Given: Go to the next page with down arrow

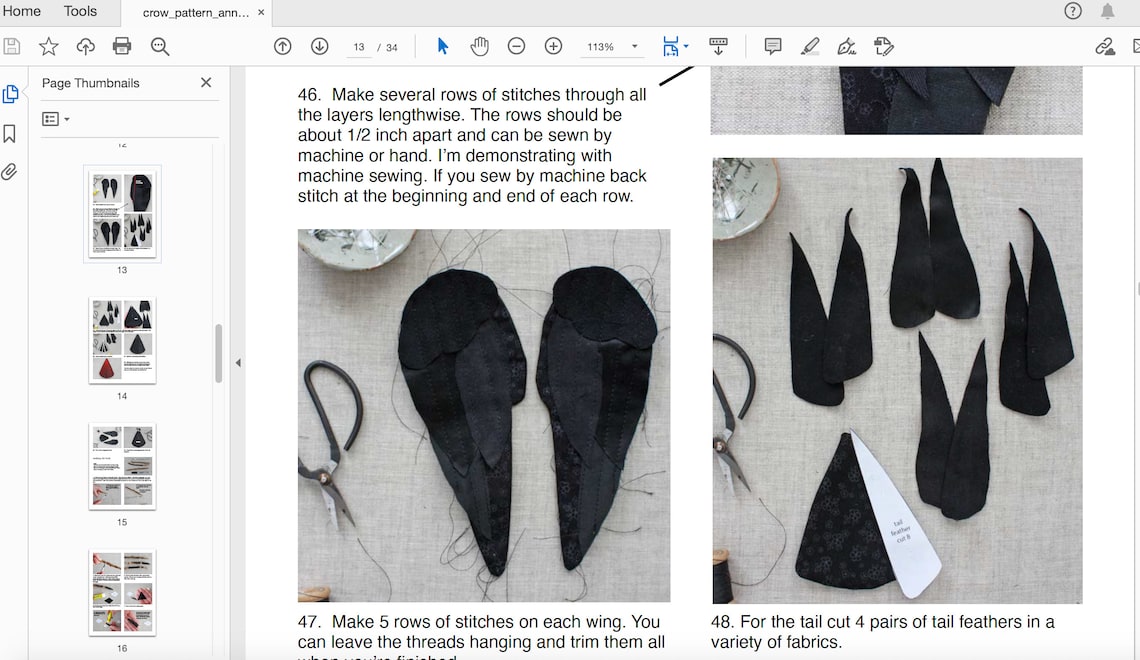Looking at the screenshot, I should pos(318,46).
